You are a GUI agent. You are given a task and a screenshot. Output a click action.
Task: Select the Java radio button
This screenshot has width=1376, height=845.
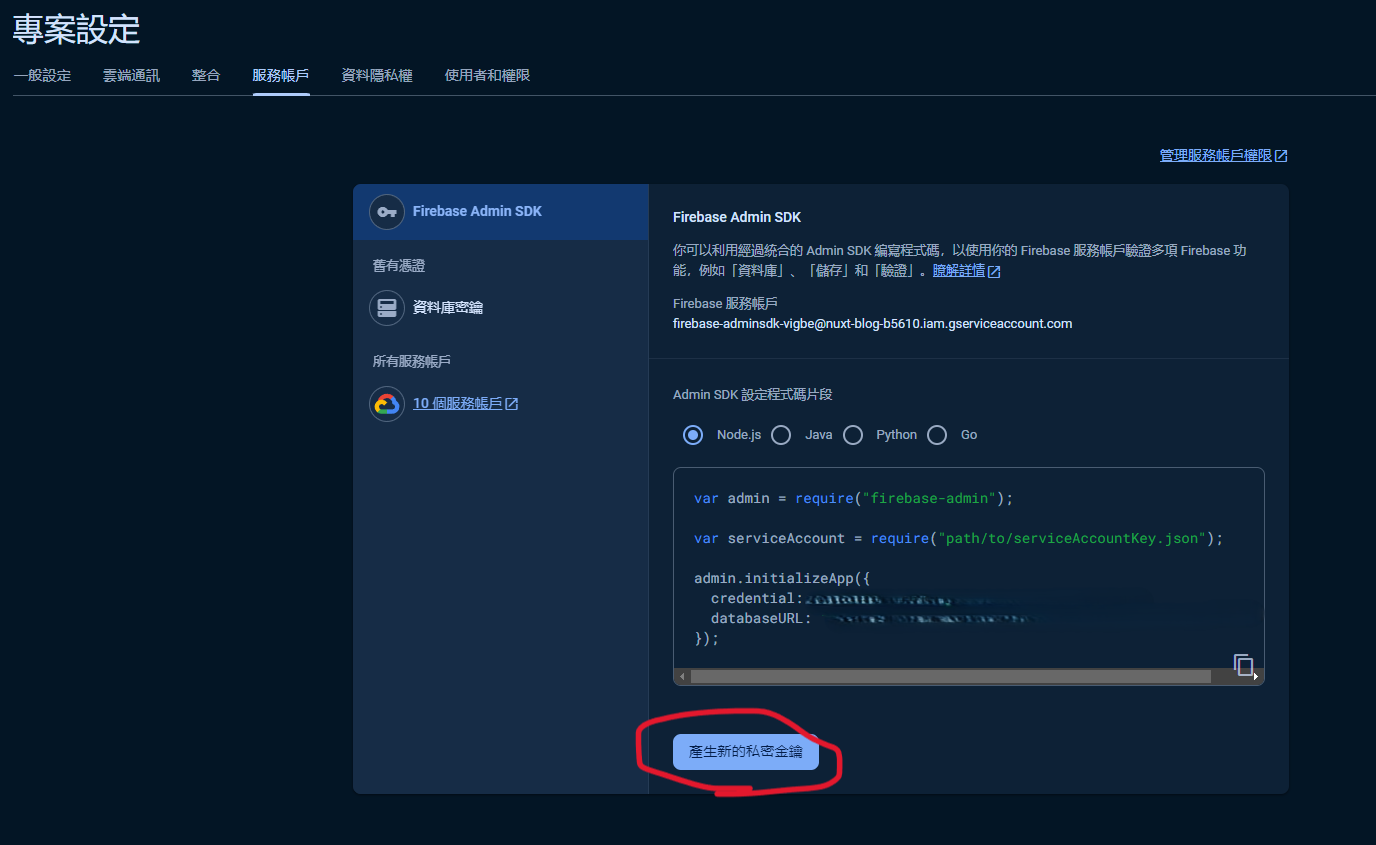pyautogui.click(x=781, y=435)
